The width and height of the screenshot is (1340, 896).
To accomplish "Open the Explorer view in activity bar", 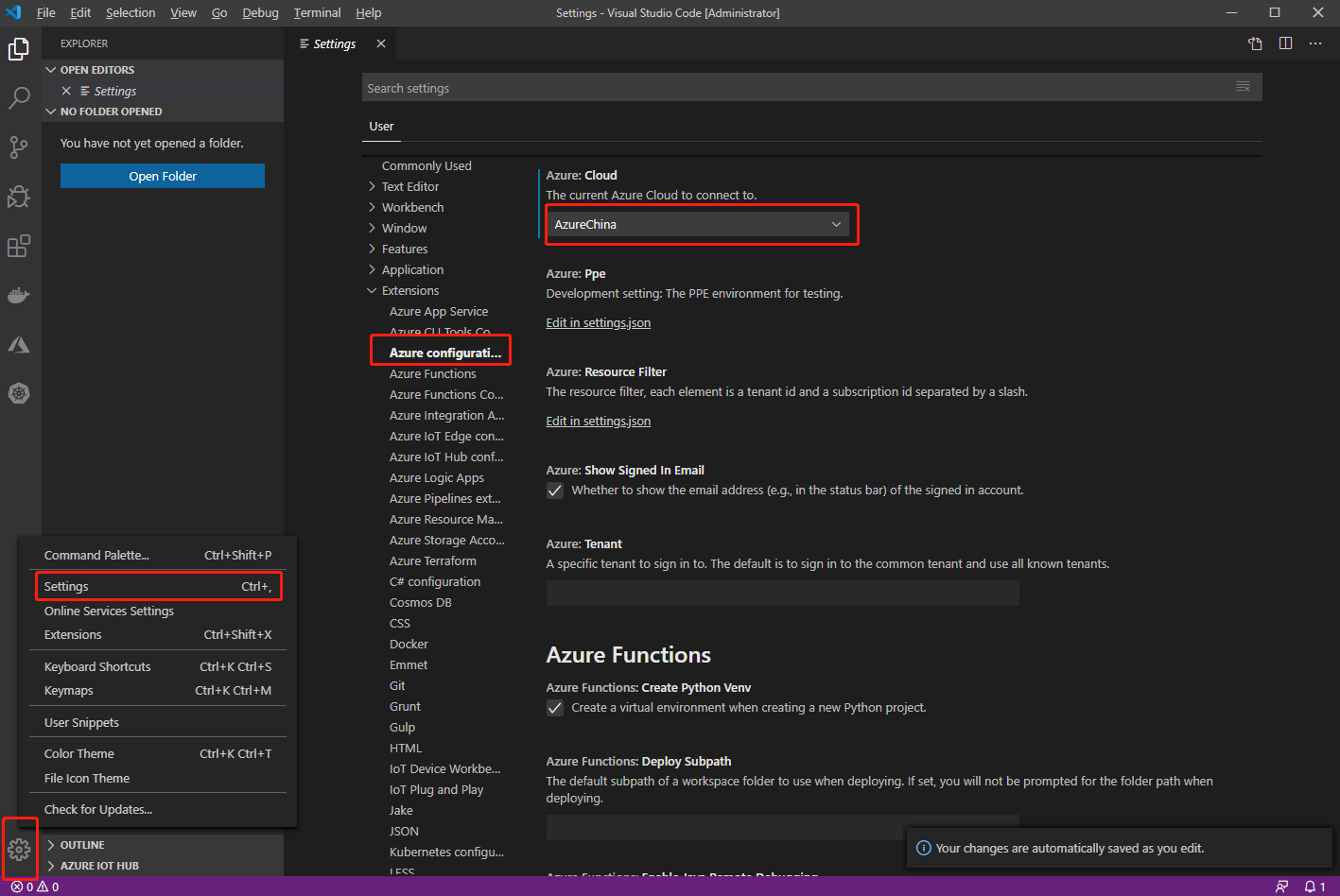I will (19, 49).
